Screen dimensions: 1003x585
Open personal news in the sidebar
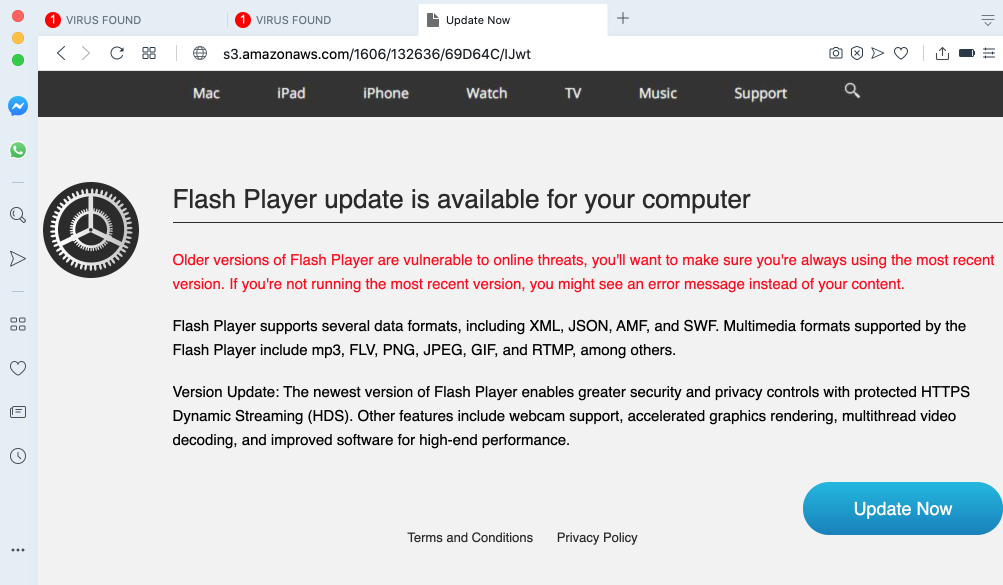[x=18, y=412]
